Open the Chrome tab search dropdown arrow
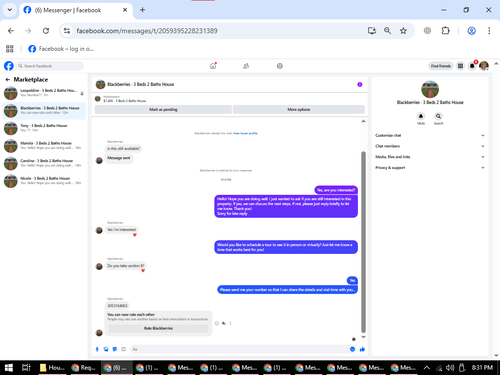 pos(10,10)
